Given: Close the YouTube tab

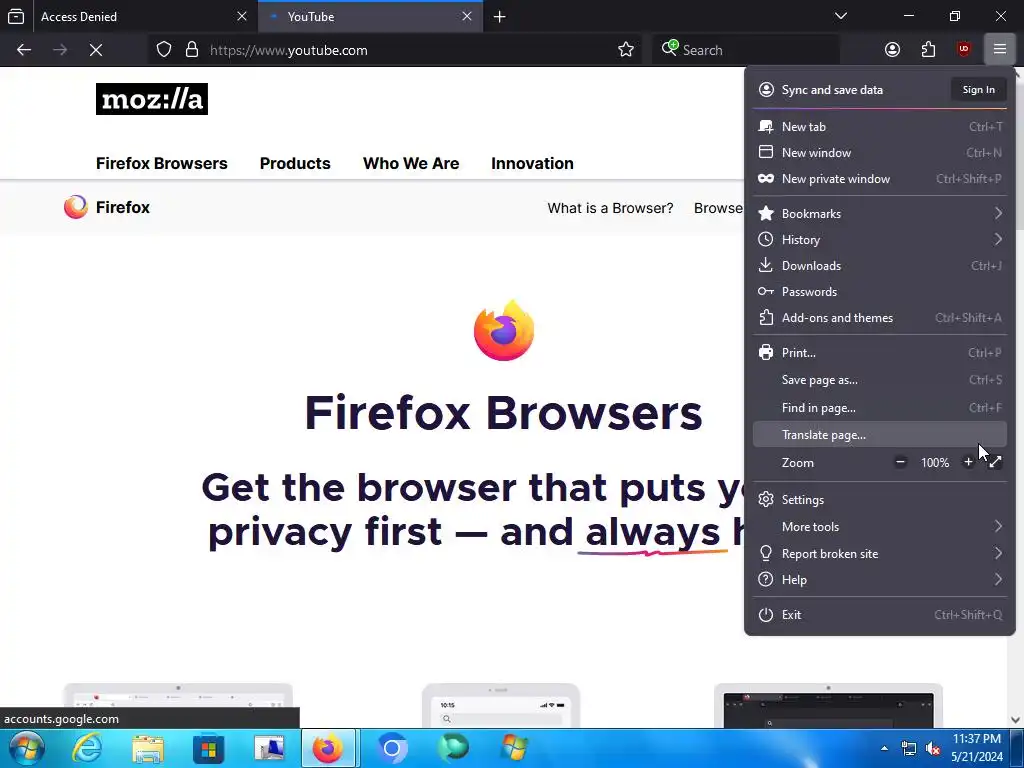Looking at the screenshot, I should point(467,16).
